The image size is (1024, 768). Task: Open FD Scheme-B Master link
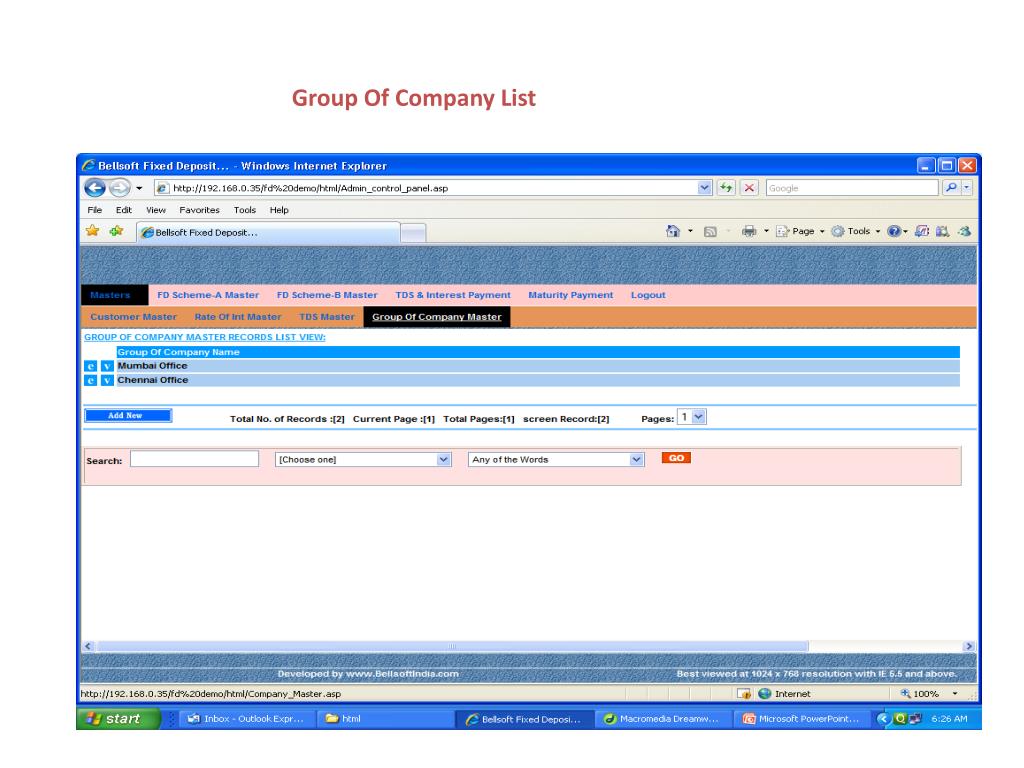pyautogui.click(x=327, y=295)
